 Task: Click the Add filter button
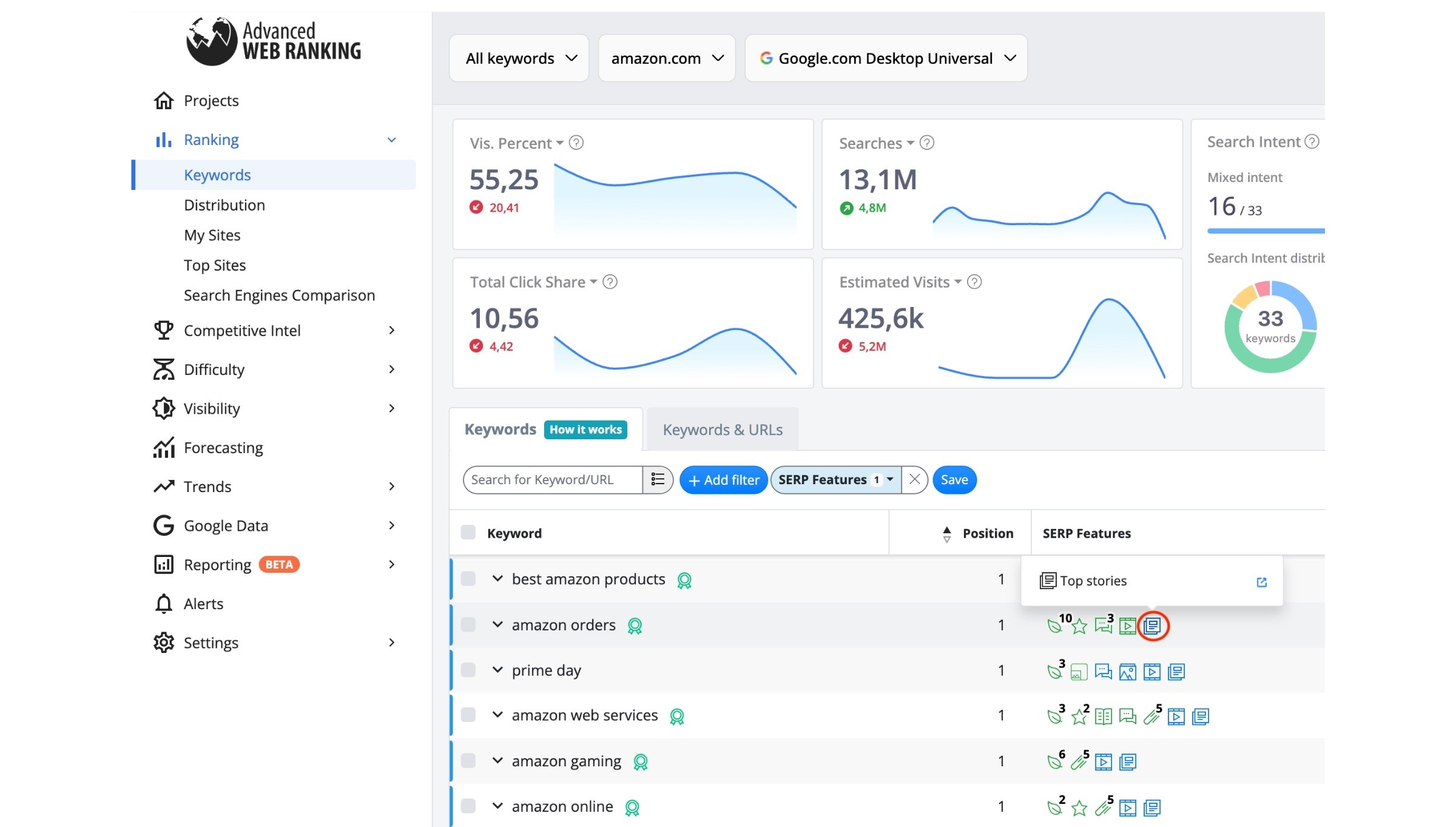click(x=724, y=480)
